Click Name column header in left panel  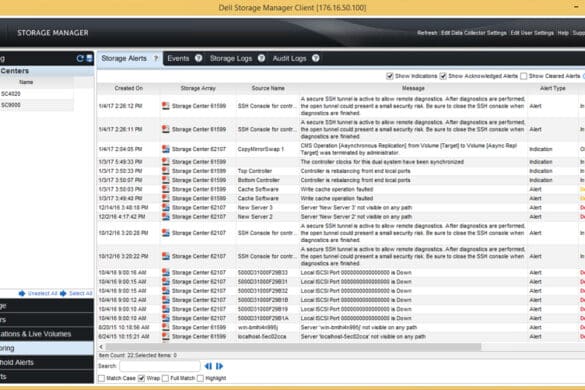point(26,82)
